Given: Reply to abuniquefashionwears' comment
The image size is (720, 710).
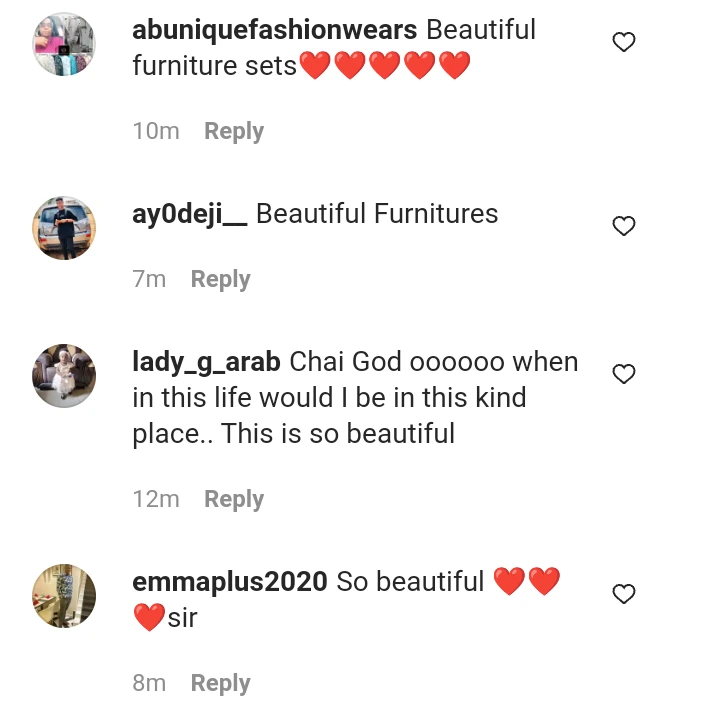Looking at the screenshot, I should coord(234,131).
